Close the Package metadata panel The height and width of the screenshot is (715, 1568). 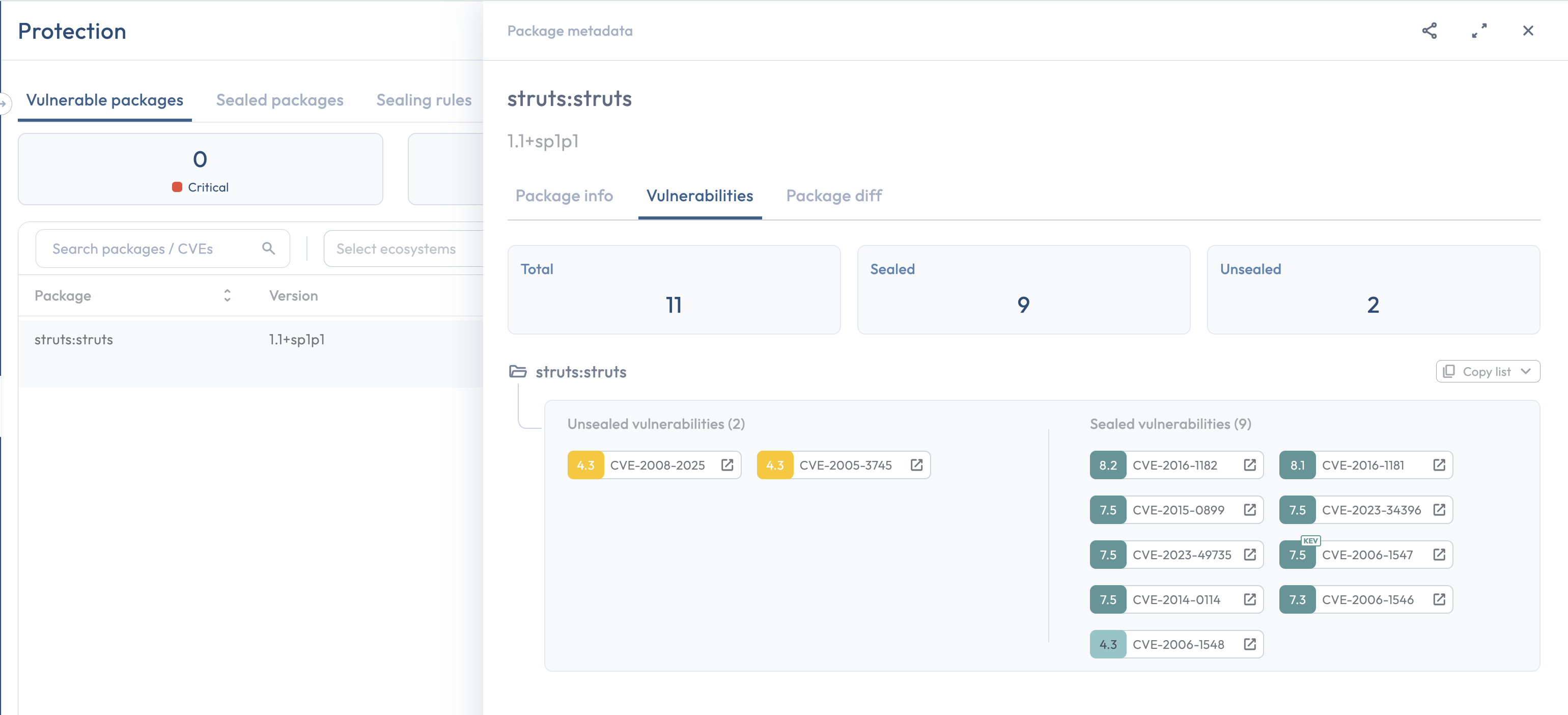point(1528,31)
